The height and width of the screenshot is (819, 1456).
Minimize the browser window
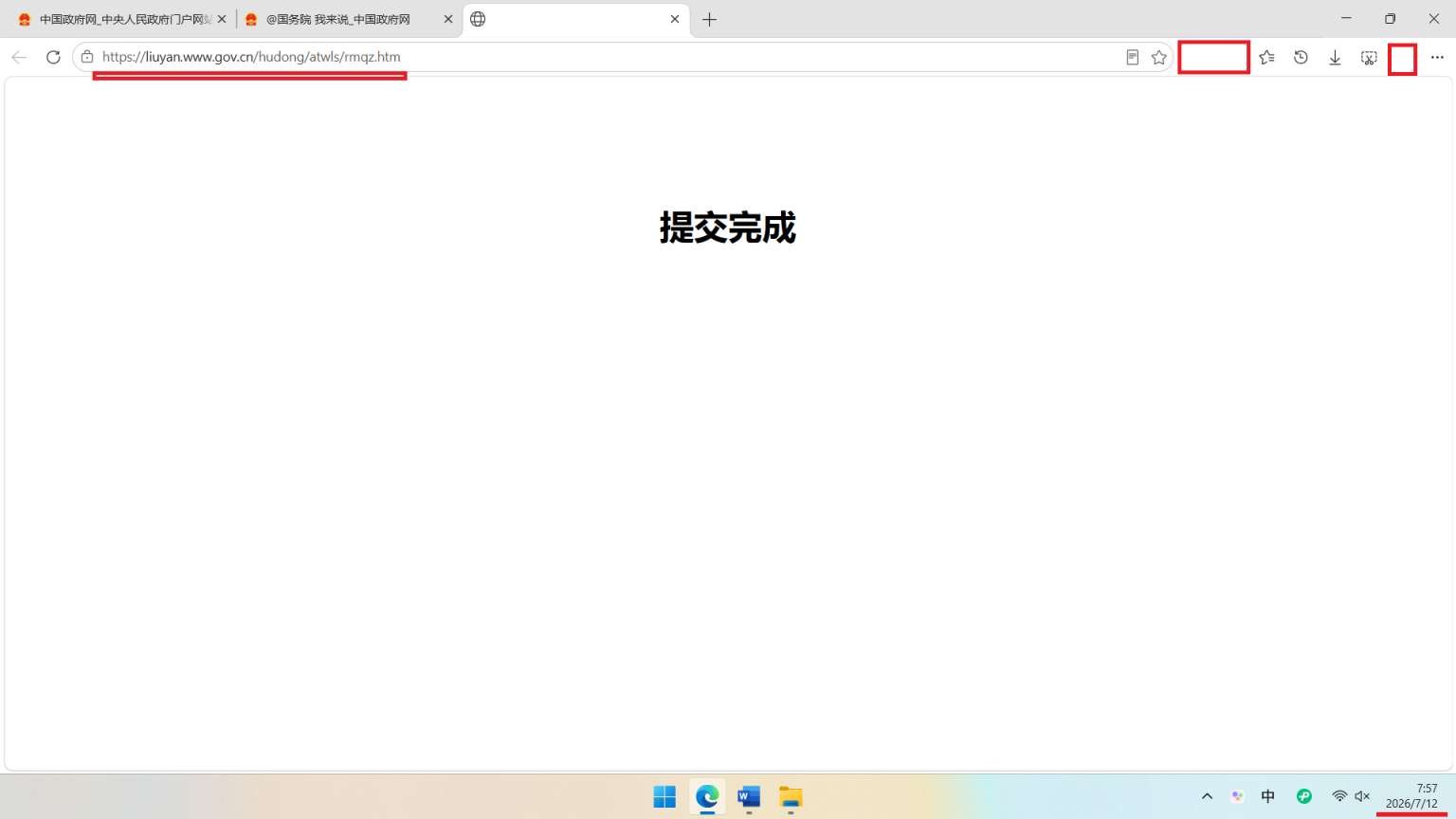[x=1346, y=18]
